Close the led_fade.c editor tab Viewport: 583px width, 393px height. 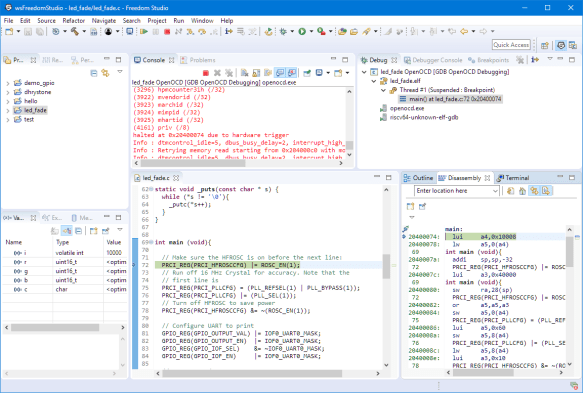coord(176,178)
